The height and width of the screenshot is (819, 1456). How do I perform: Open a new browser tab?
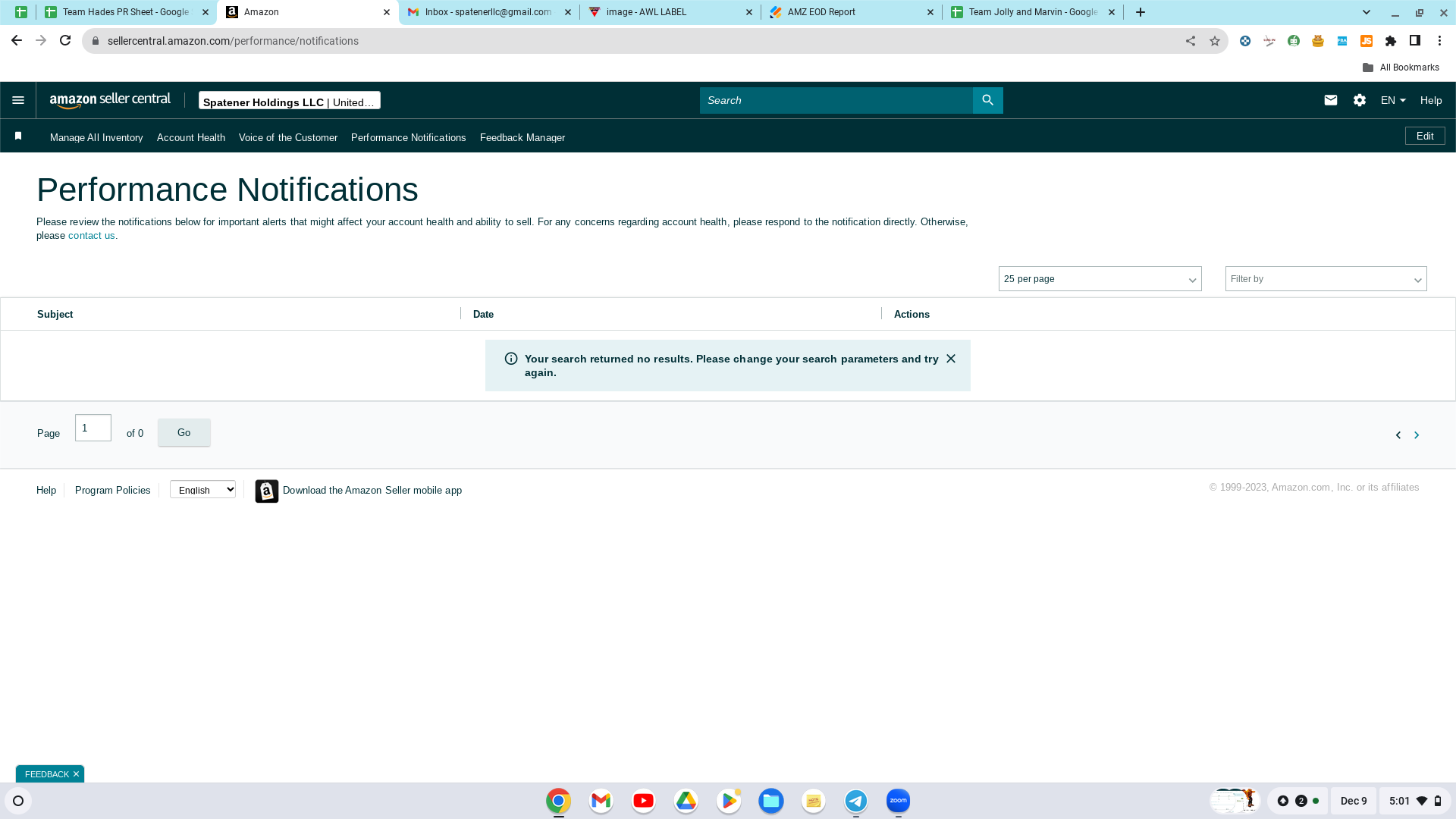[x=1141, y=12]
